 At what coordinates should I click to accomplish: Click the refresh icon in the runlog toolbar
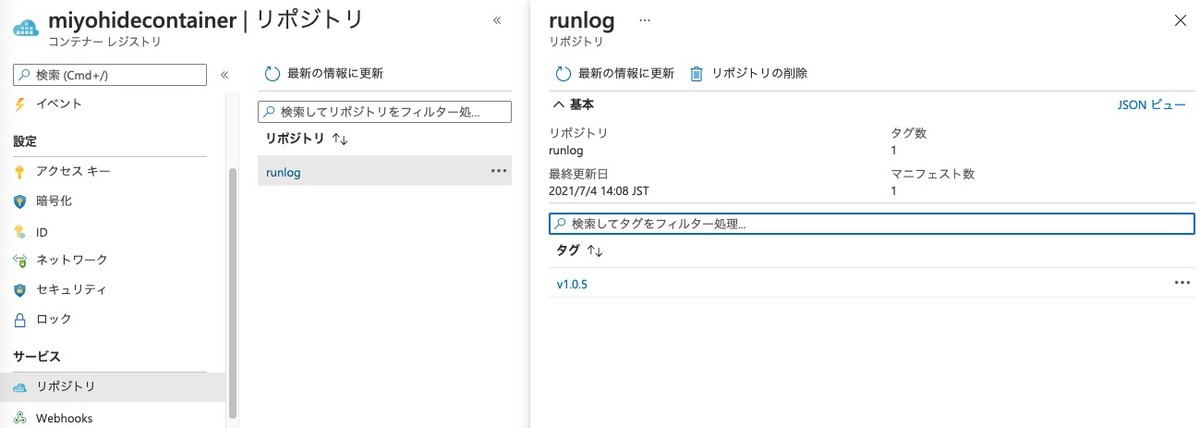[563, 73]
